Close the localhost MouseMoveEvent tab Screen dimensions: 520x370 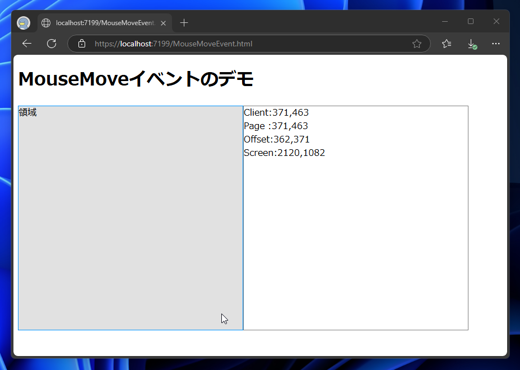point(163,23)
